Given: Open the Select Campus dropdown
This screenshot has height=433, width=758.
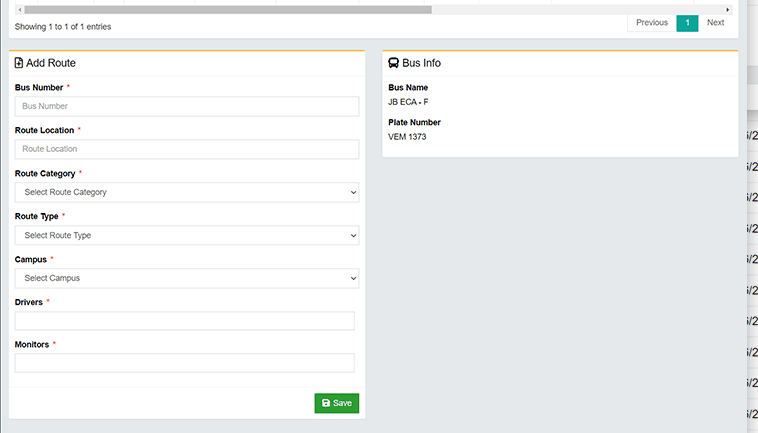Looking at the screenshot, I should coord(187,278).
